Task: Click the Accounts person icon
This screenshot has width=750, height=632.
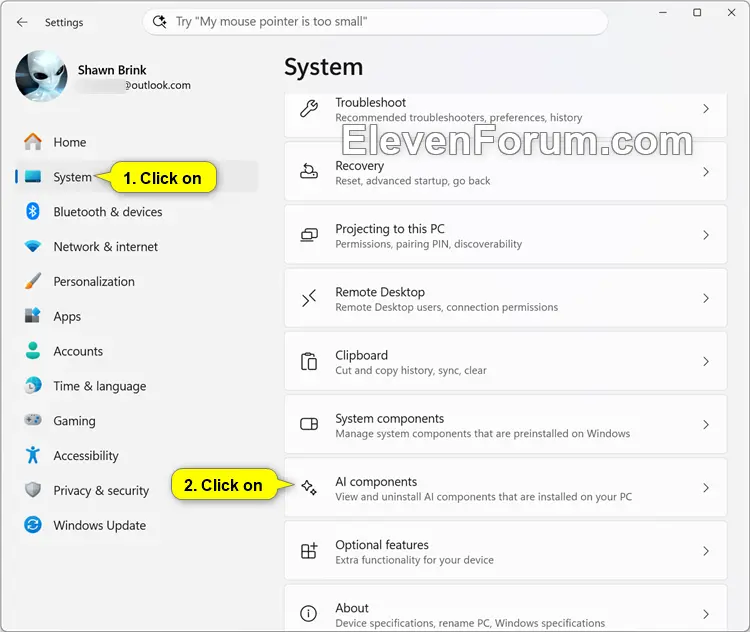Action: click(33, 351)
